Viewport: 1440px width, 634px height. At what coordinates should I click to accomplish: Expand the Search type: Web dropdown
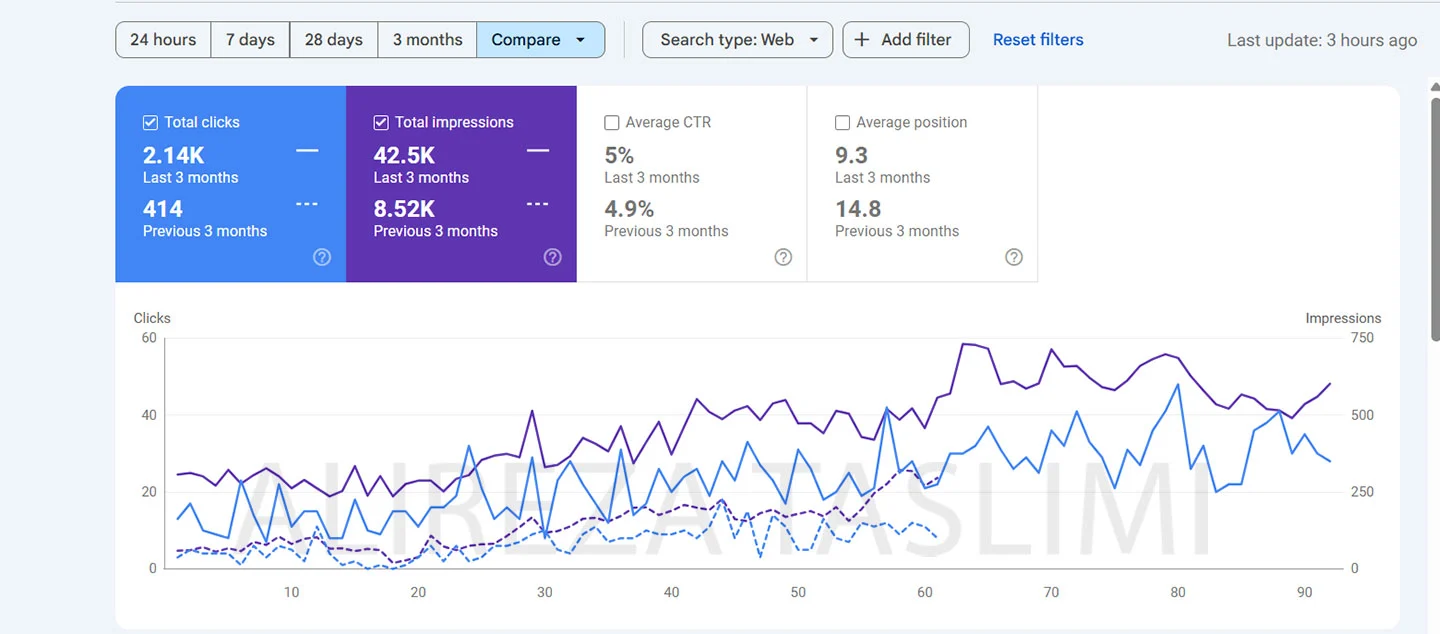(x=737, y=40)
